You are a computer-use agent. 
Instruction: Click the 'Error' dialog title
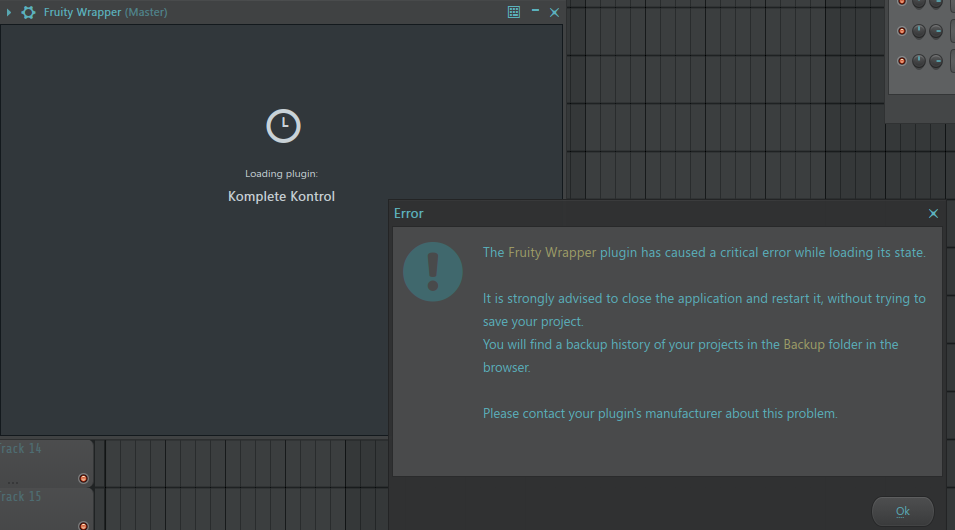[x=408, y=213]
